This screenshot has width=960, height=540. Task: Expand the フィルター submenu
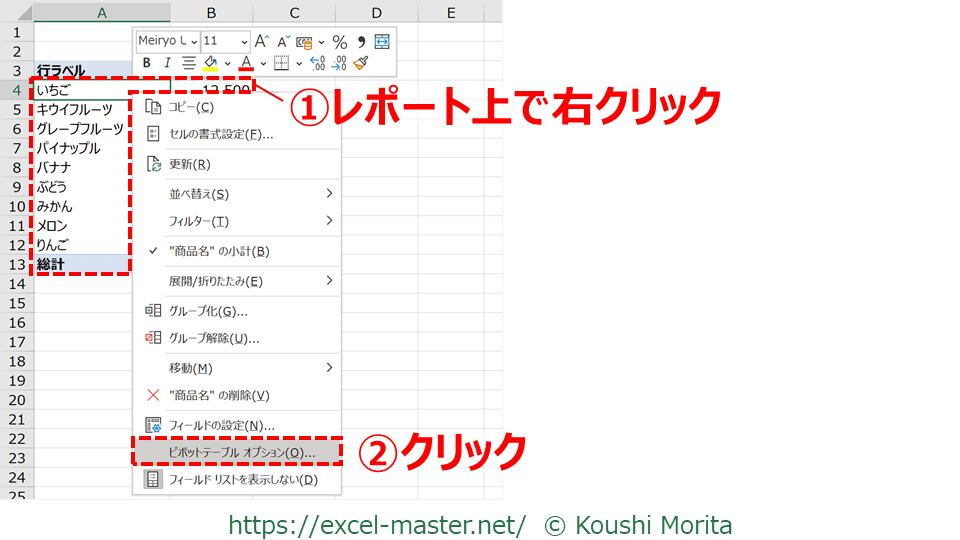[x=238, y=221]
